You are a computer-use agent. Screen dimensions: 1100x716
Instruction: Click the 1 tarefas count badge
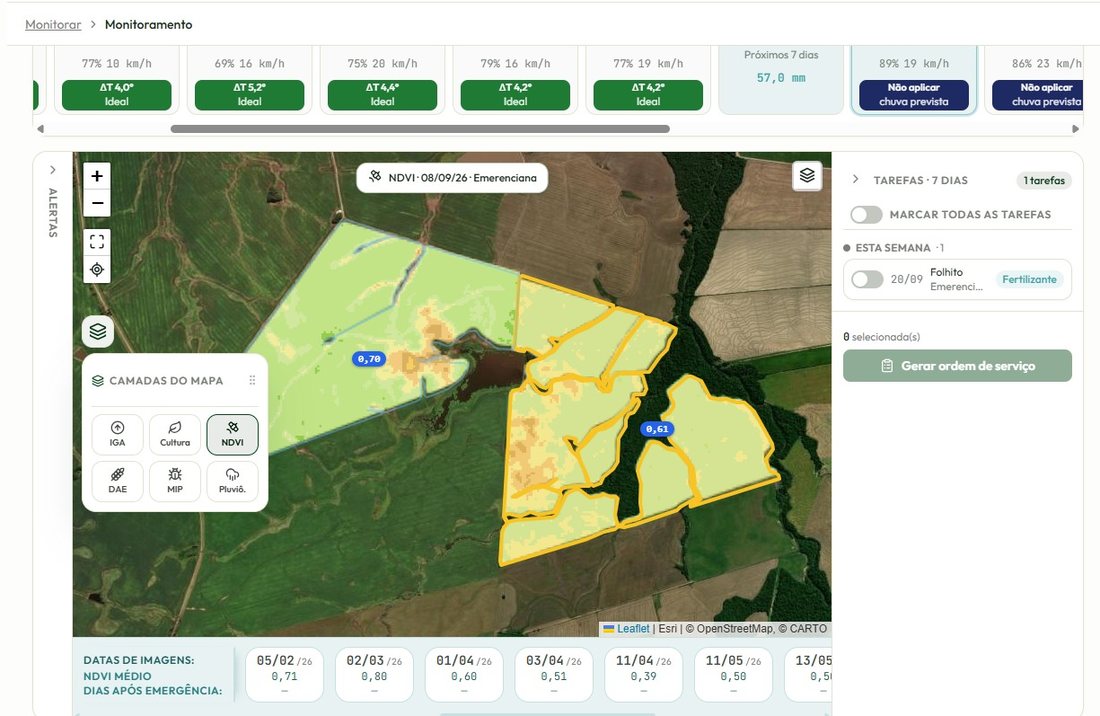point(1044,180)
